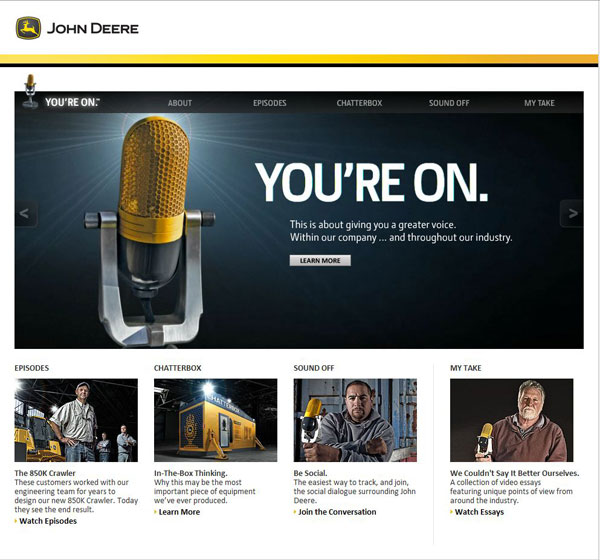Click the John Deere wordmark text
Image resolution: width=600 pixels, height=560 pixels.
(x=93, y=29)
